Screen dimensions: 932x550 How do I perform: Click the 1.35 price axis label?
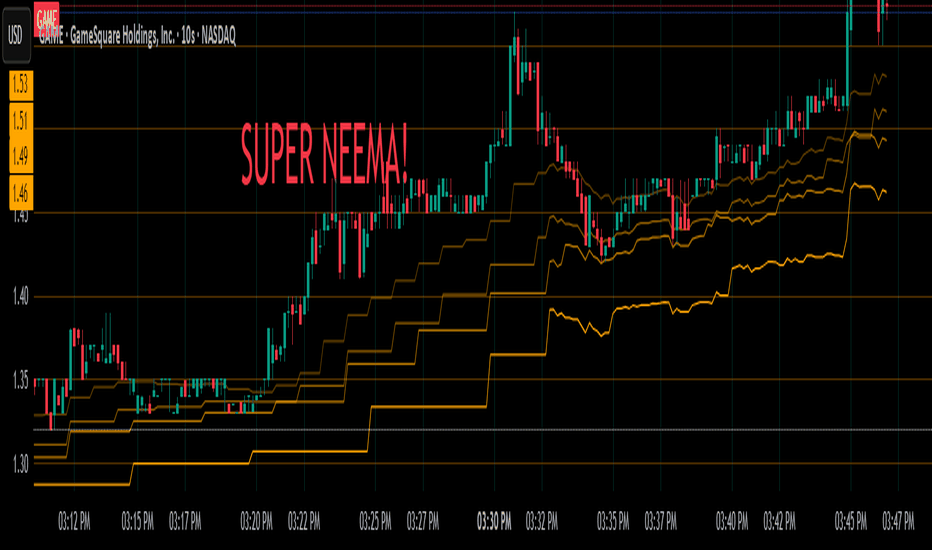pyautogui.click(x=20, y=380)
